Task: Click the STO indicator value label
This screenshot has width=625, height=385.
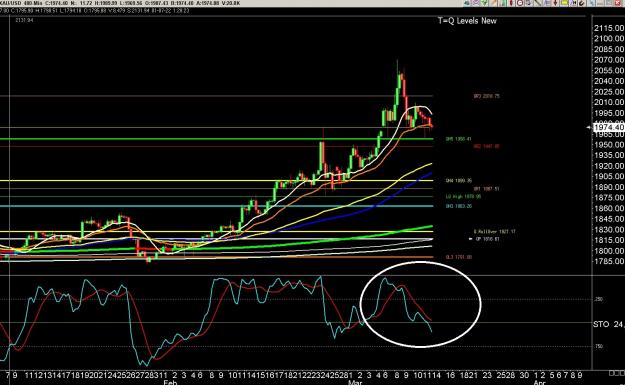Action: 608,324
